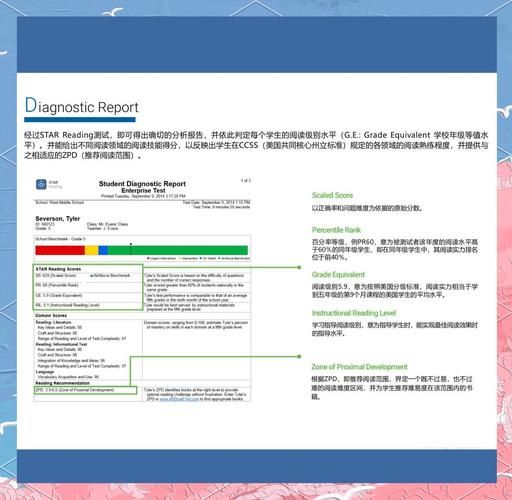Image resolution: width=512 pixels, height=500 pixels.
Task: Click the red segment of benchmark bar
Action: 60,250
